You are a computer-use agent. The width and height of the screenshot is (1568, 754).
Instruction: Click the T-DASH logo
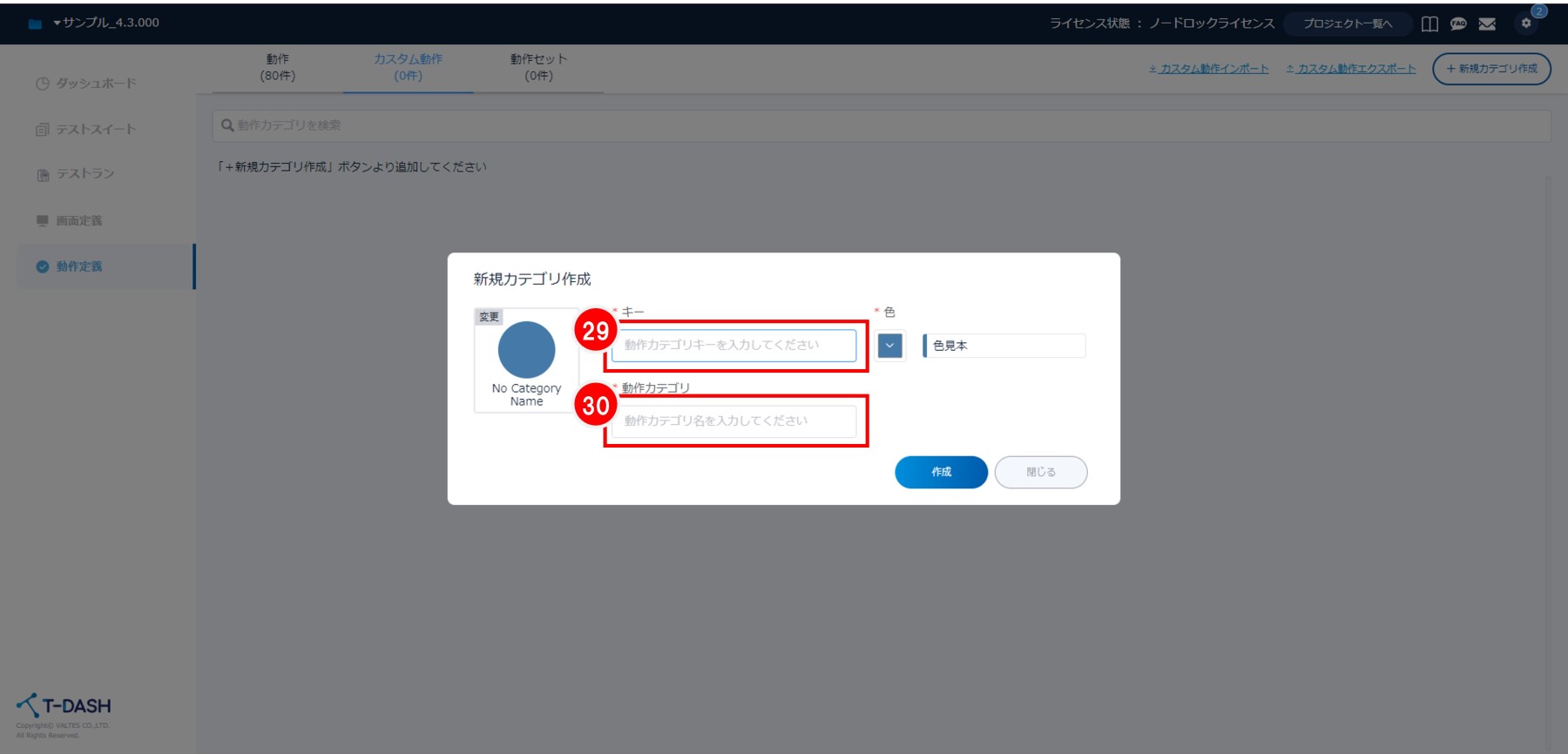click(x=64, y=706)
